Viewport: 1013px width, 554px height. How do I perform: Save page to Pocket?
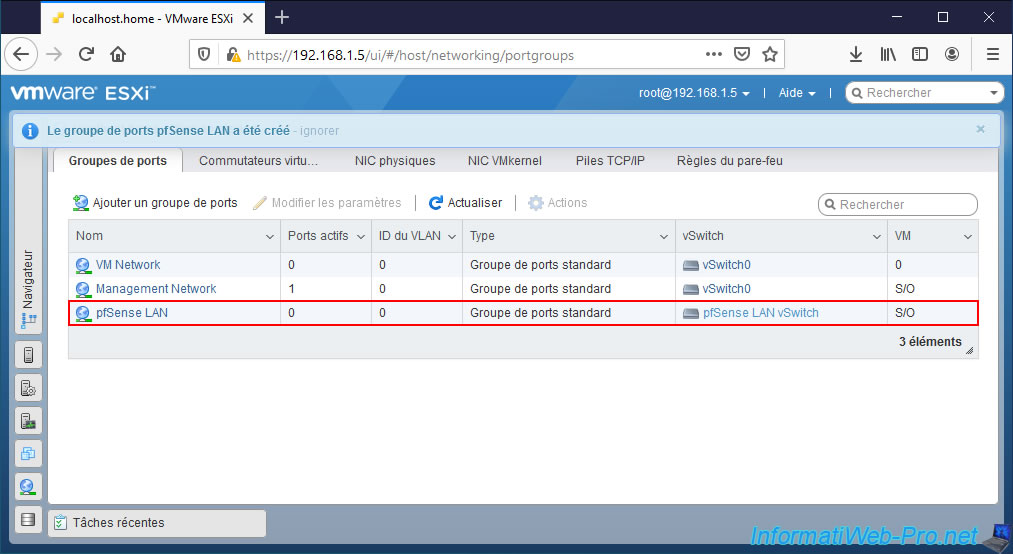point(742,54)
